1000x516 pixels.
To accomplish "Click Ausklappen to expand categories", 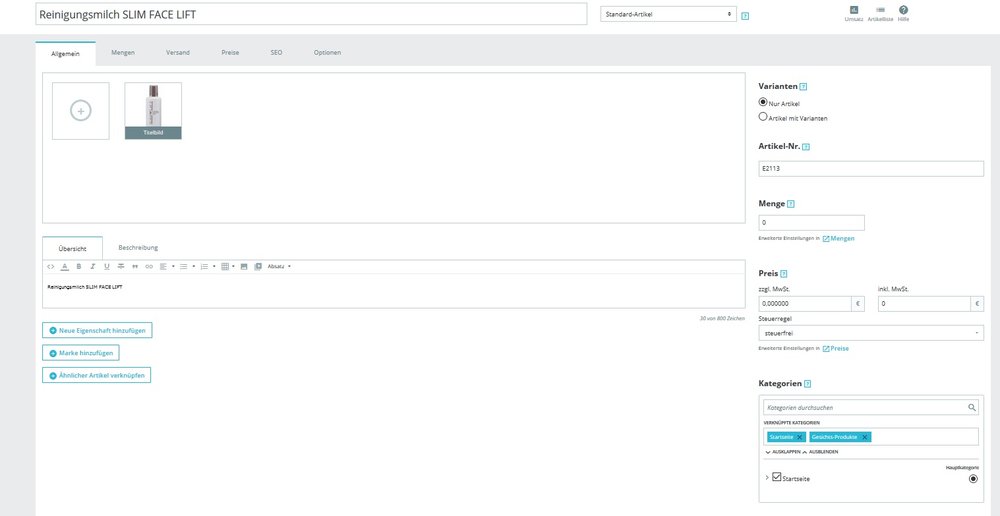I will pyautogui.click(x=783, y=452).
